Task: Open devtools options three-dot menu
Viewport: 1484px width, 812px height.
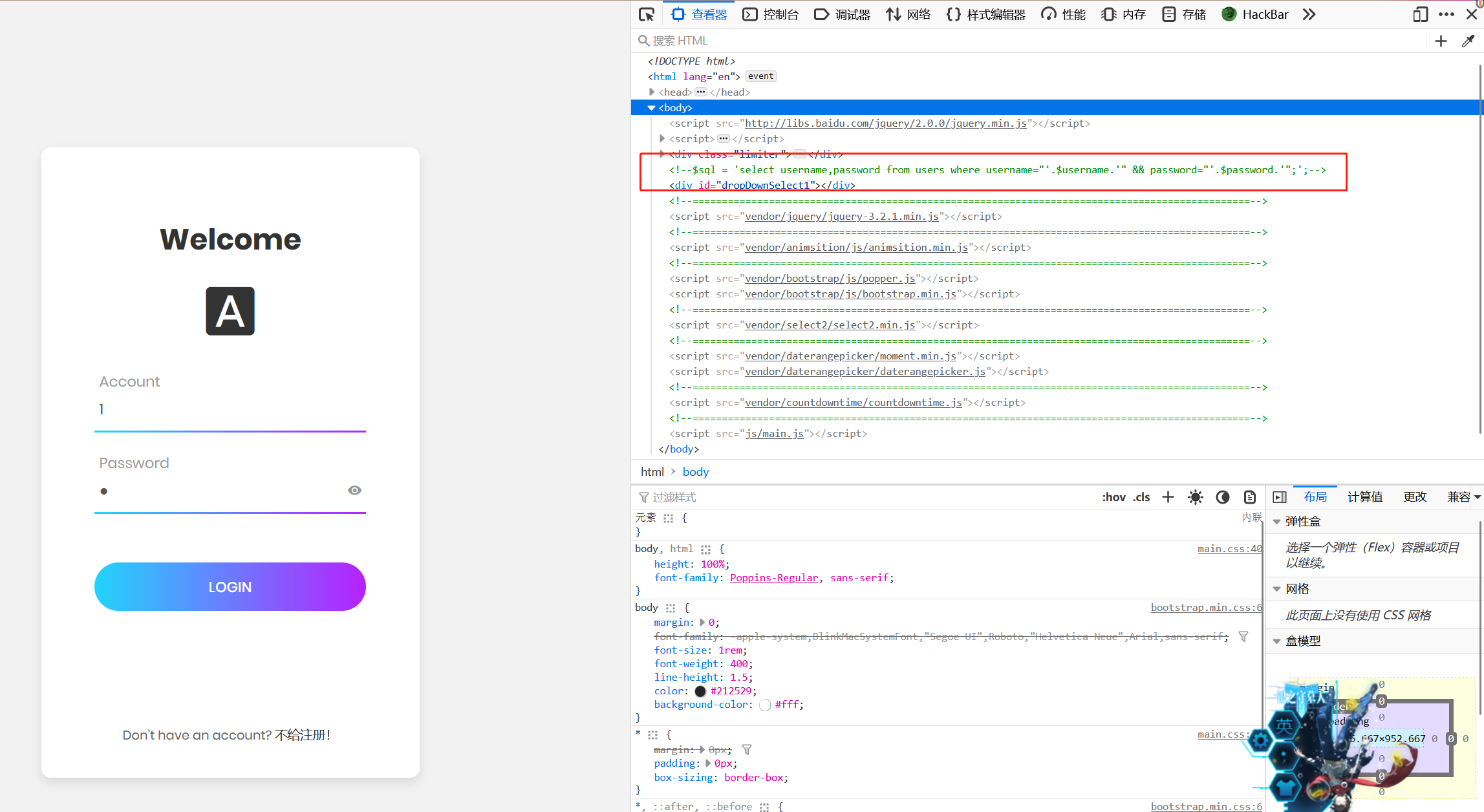Action: 1446,14
